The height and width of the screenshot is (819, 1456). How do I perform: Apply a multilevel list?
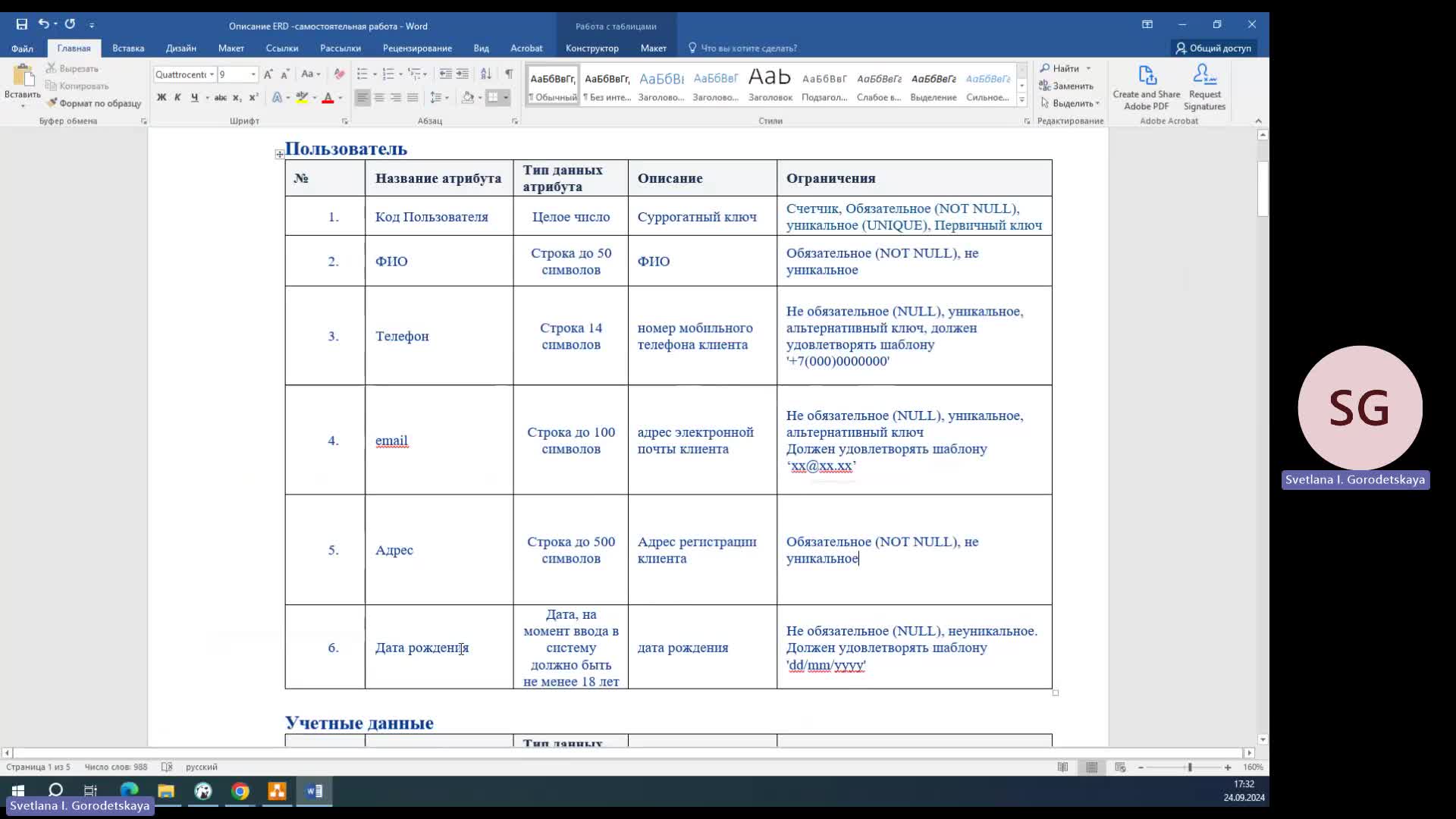click(414, 74)
